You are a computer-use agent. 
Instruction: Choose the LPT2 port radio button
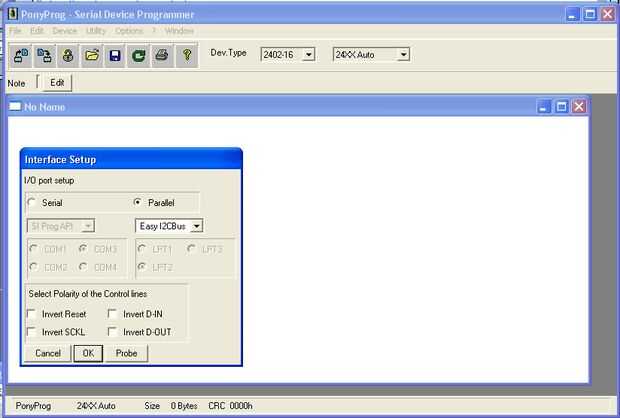[142, 267]
